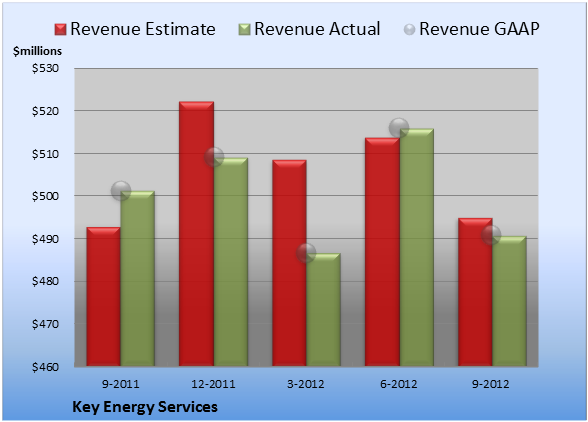Image resolution: width=588 pixels, height=422 pixels.
Task: Select the 12-2011 red estimate bar
Action: coord(196,234)
